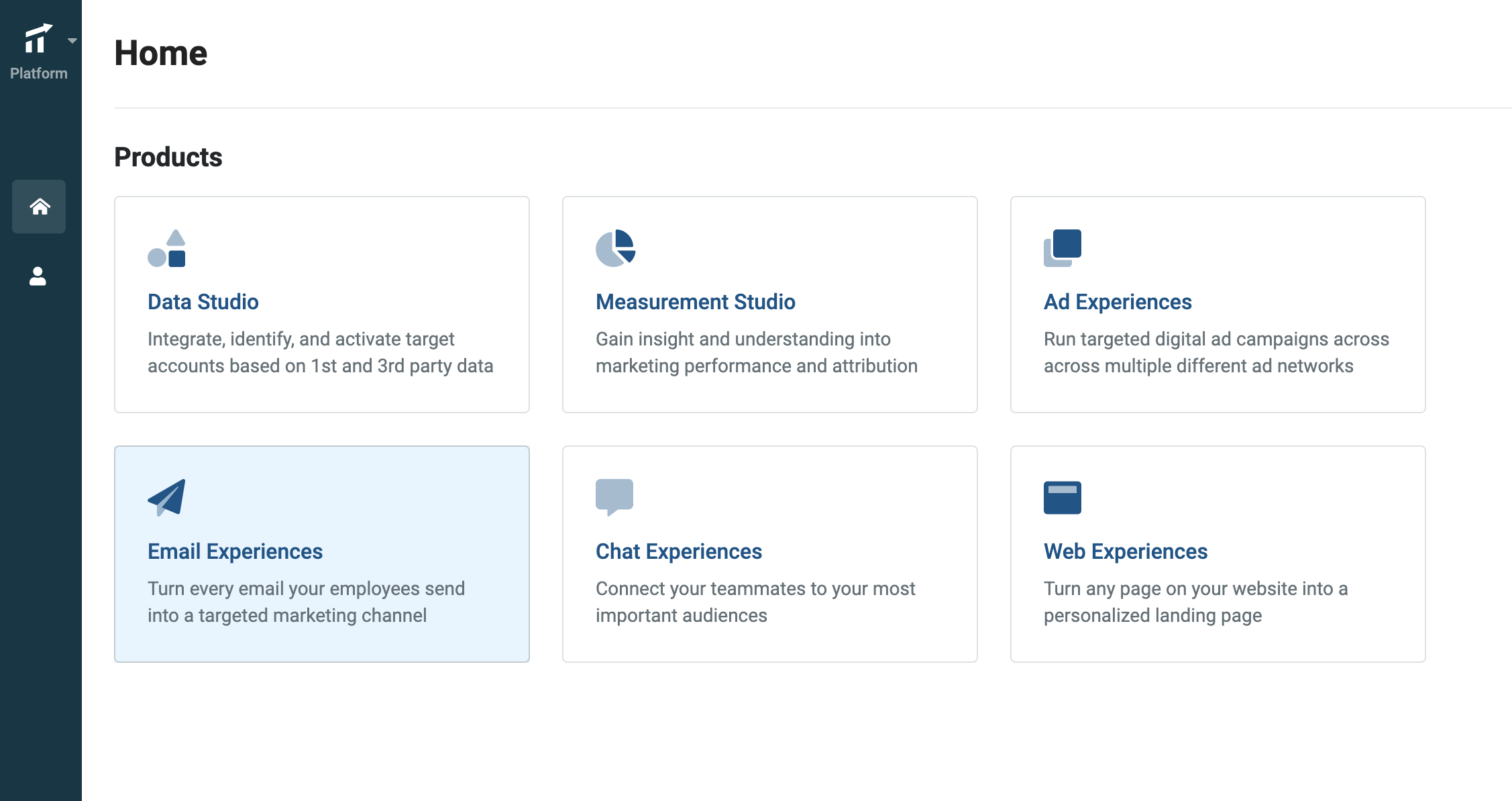
Task: Click the Web Experiences browser window icon
Action: (1063, 498)
